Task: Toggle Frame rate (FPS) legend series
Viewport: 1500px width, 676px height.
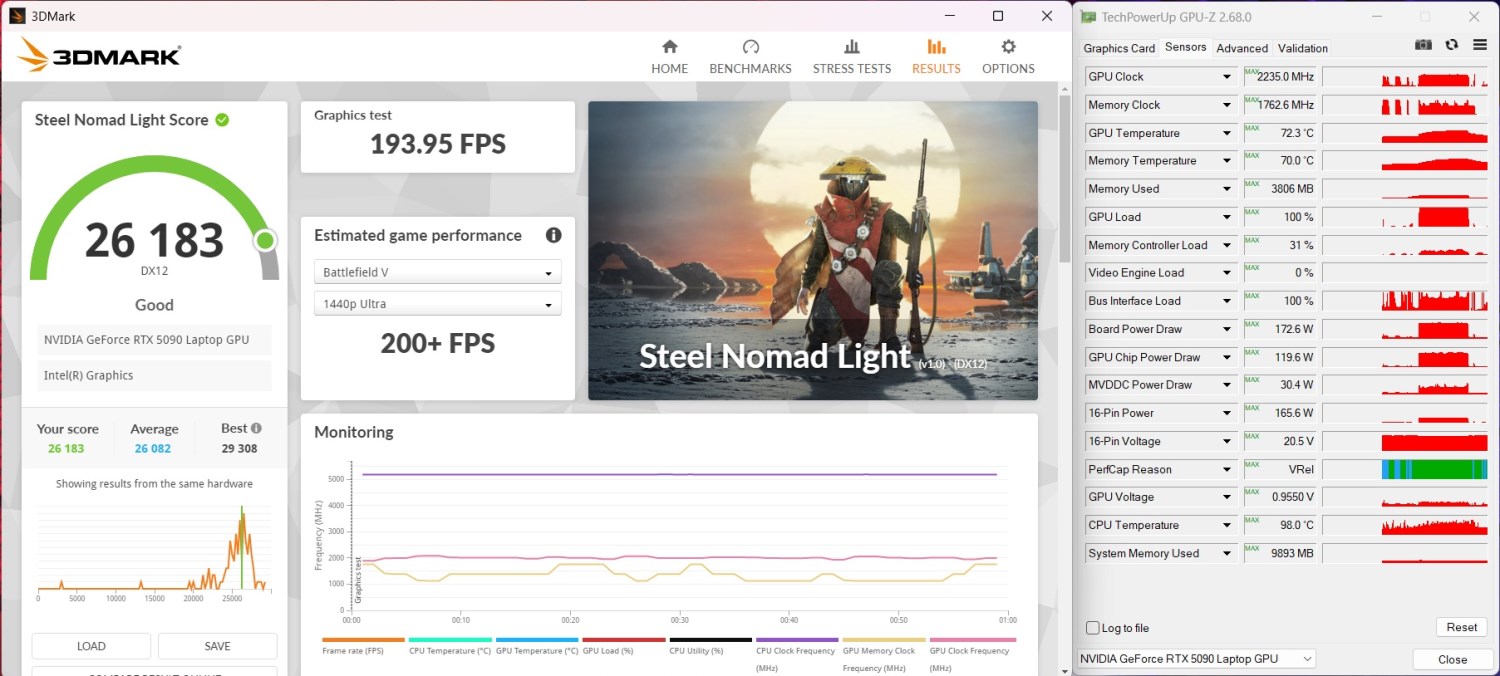Action: tap(363, 647)
